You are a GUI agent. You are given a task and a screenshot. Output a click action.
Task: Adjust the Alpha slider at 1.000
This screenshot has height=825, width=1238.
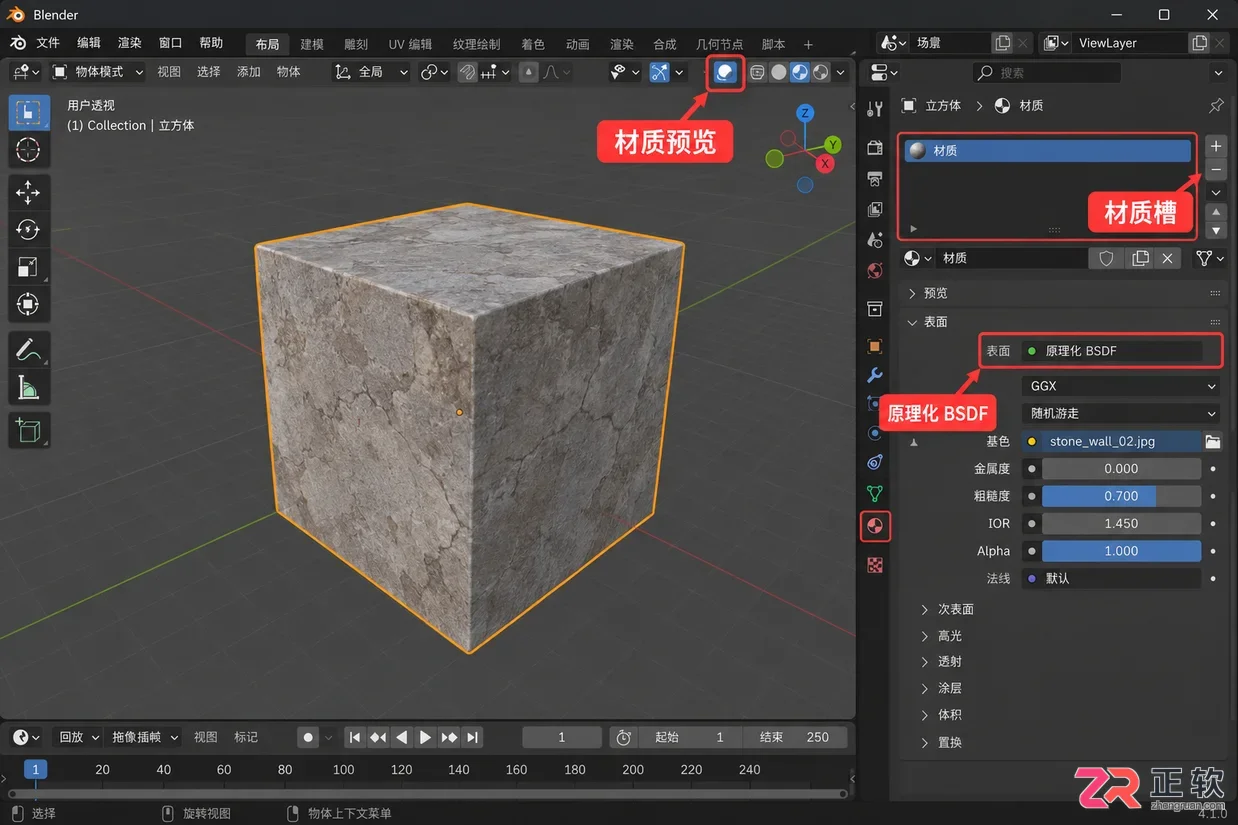pos(1121,551)
